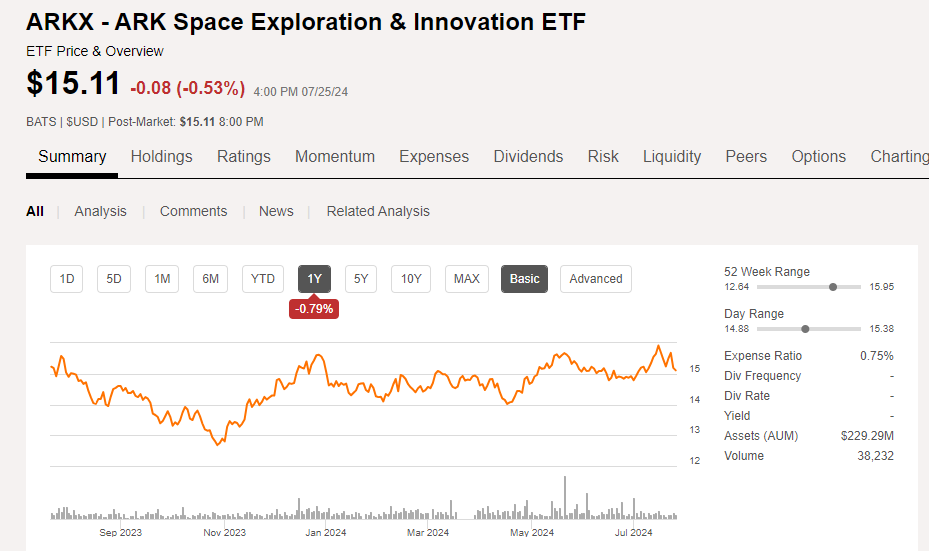Switch chart to 10Y range
929x551 pixels.
(411, 279)
